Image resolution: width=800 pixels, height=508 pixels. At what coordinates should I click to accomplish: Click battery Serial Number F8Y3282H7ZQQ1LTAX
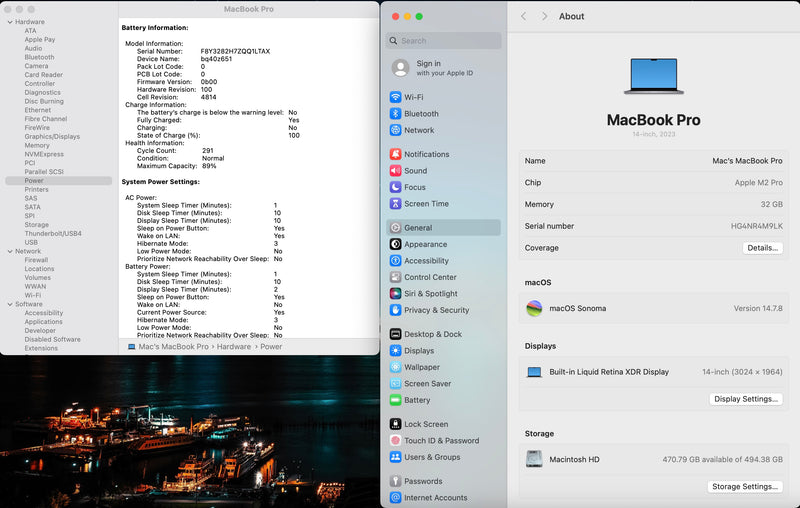click(235, 51)
